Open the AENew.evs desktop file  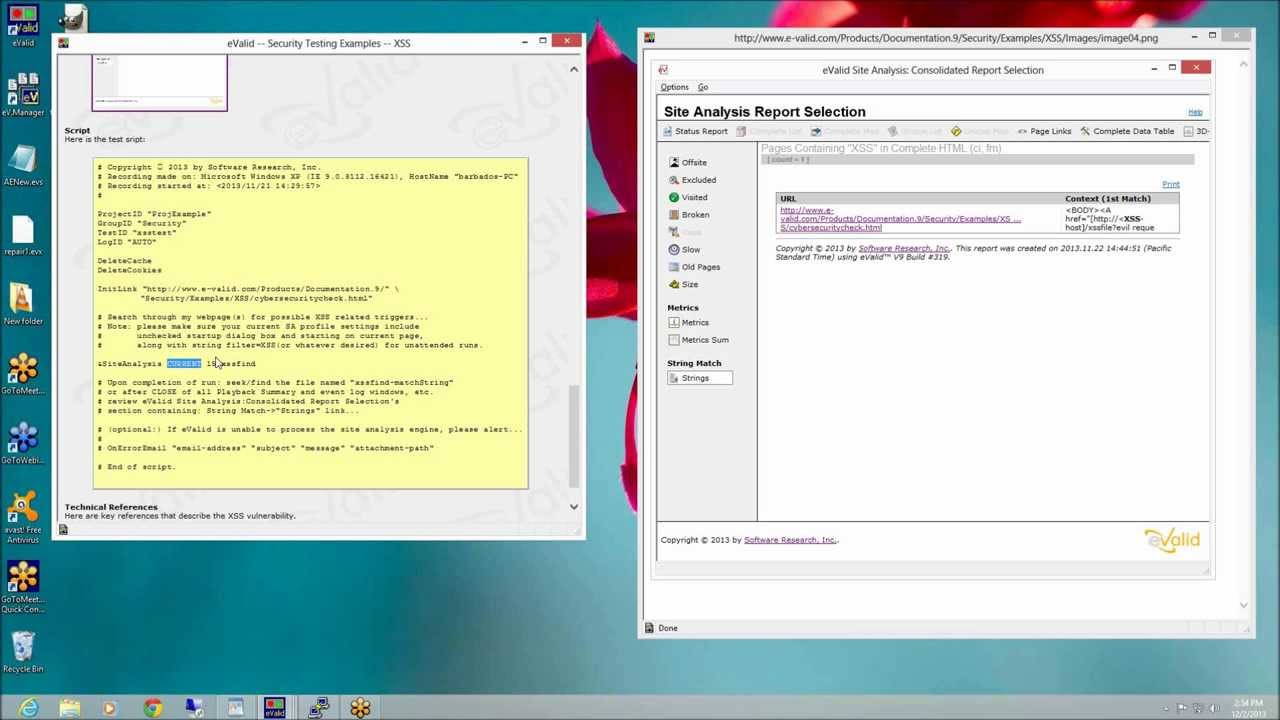[23, 165]
